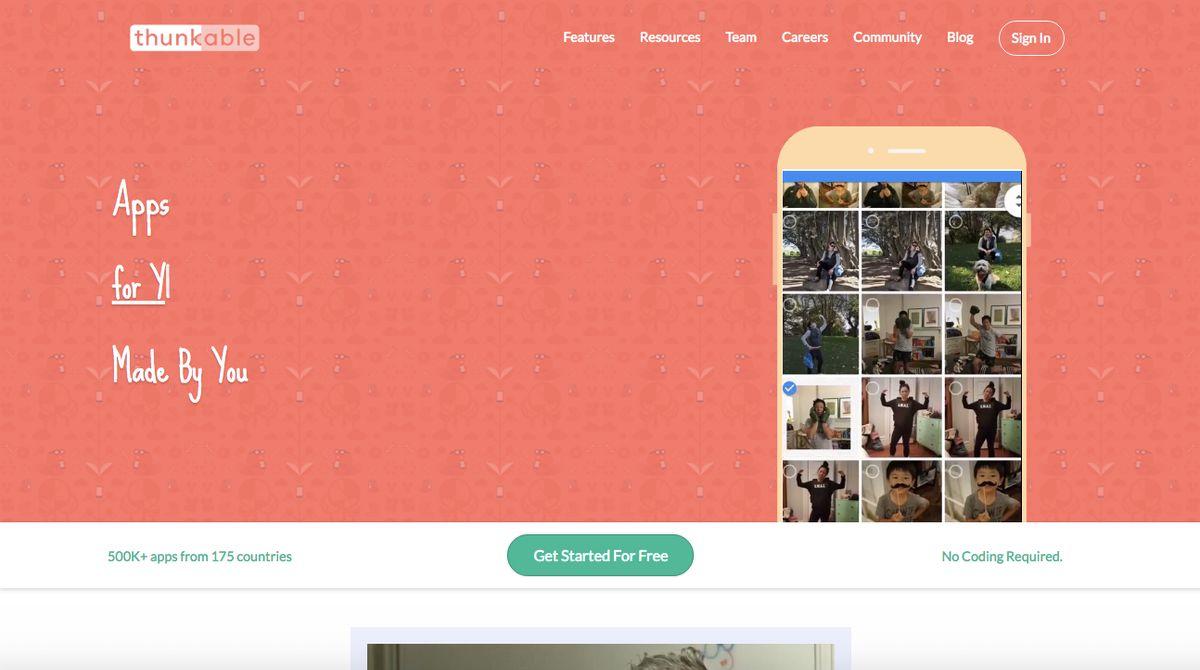
Task: Go to the Team page
Action: tap(741, 37)
